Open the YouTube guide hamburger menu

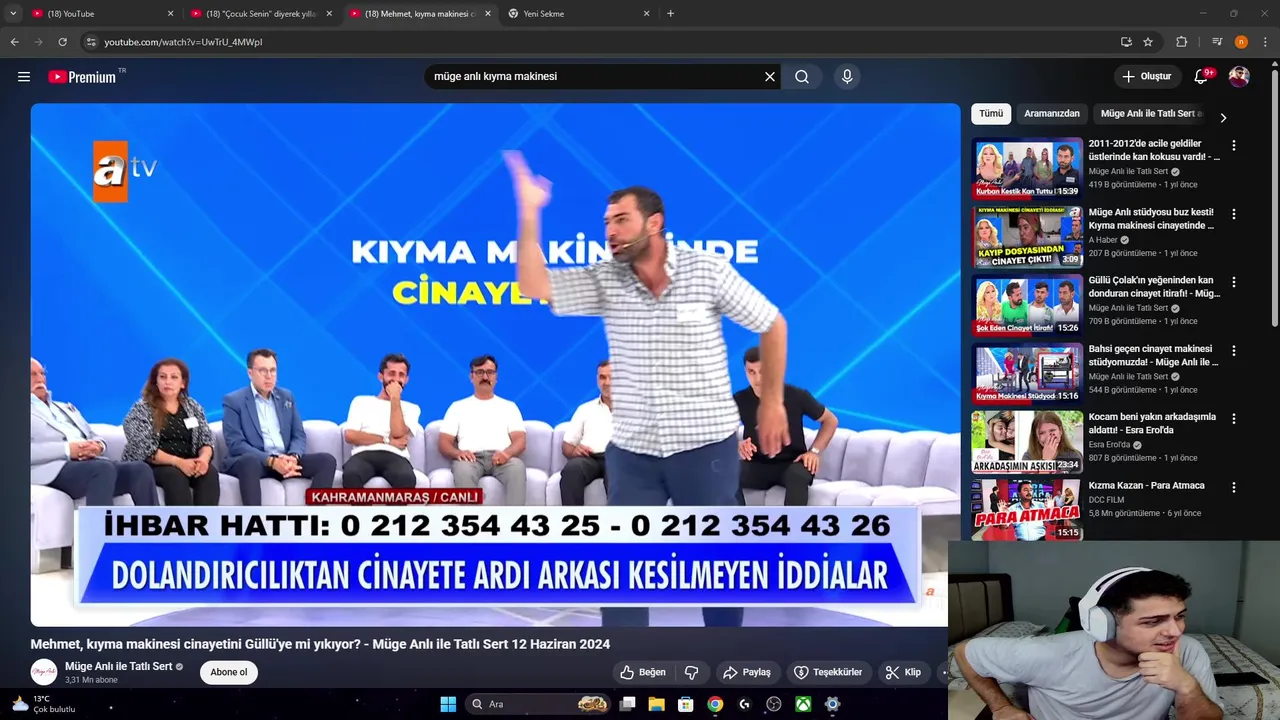pyautogui.click(x=24, y=76)
